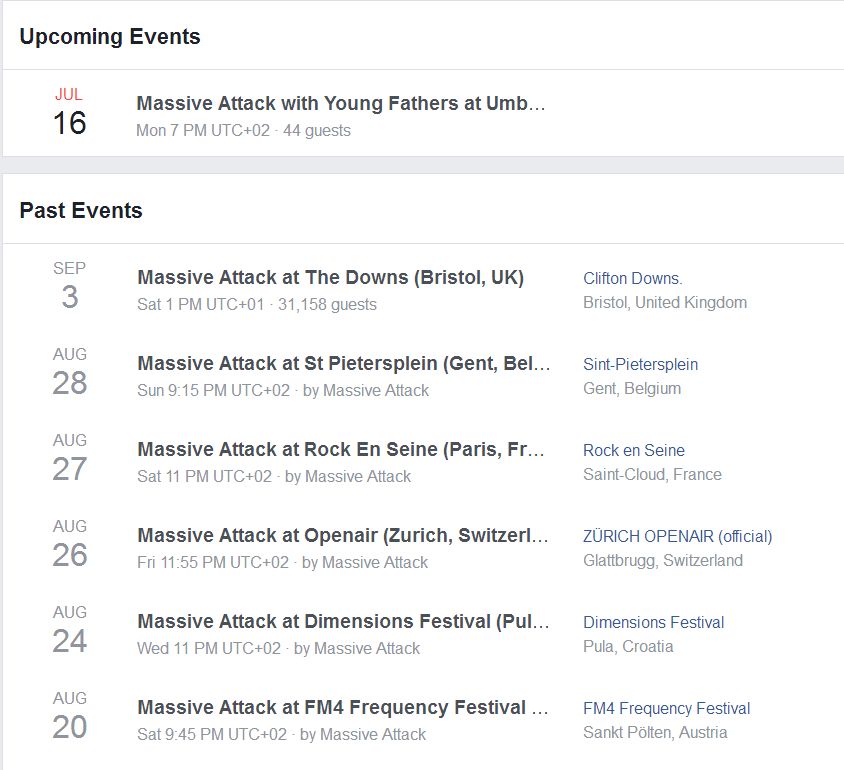Open the Dimensions Festival event title
Viewport: 844px width, 770px height.
click(x=343, y=621)
